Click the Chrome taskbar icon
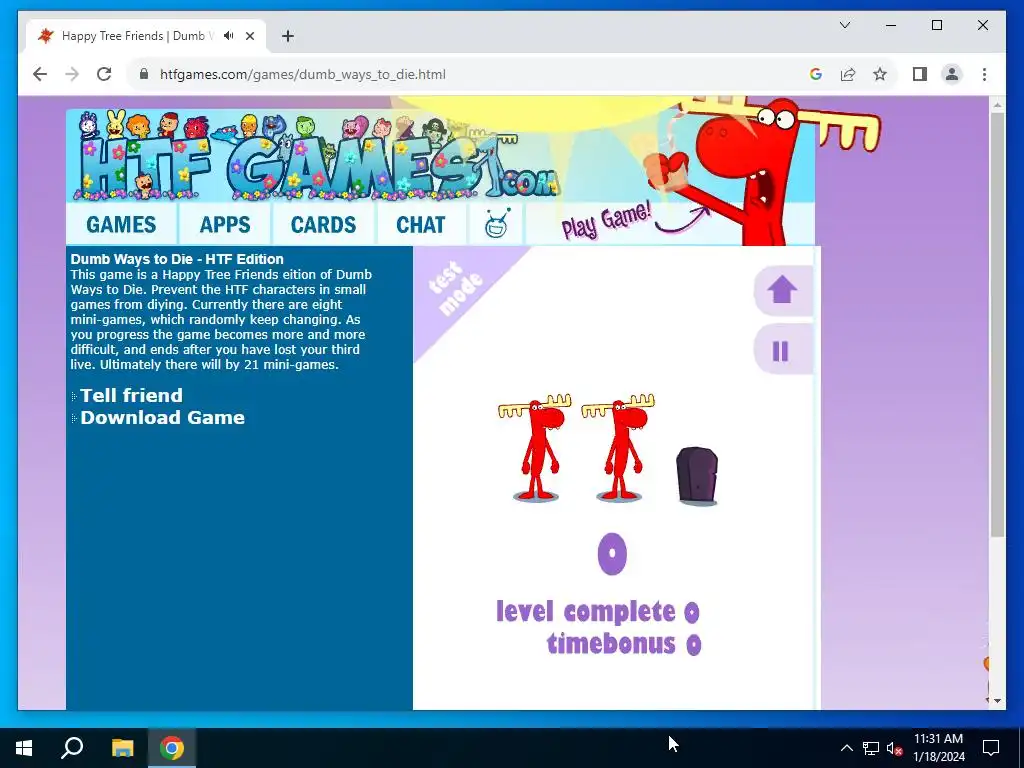Viewport: 1024px width, 768px height. coord(172,748)
